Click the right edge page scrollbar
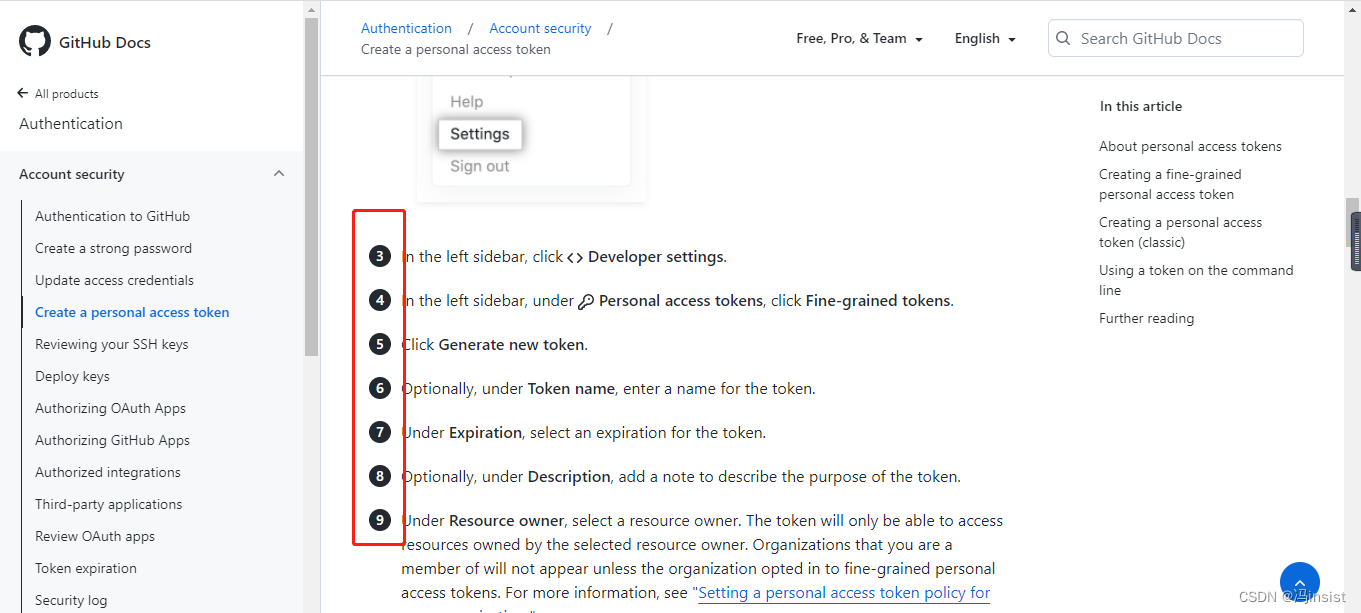The image size is (1361, 613). pos(1354,240)
